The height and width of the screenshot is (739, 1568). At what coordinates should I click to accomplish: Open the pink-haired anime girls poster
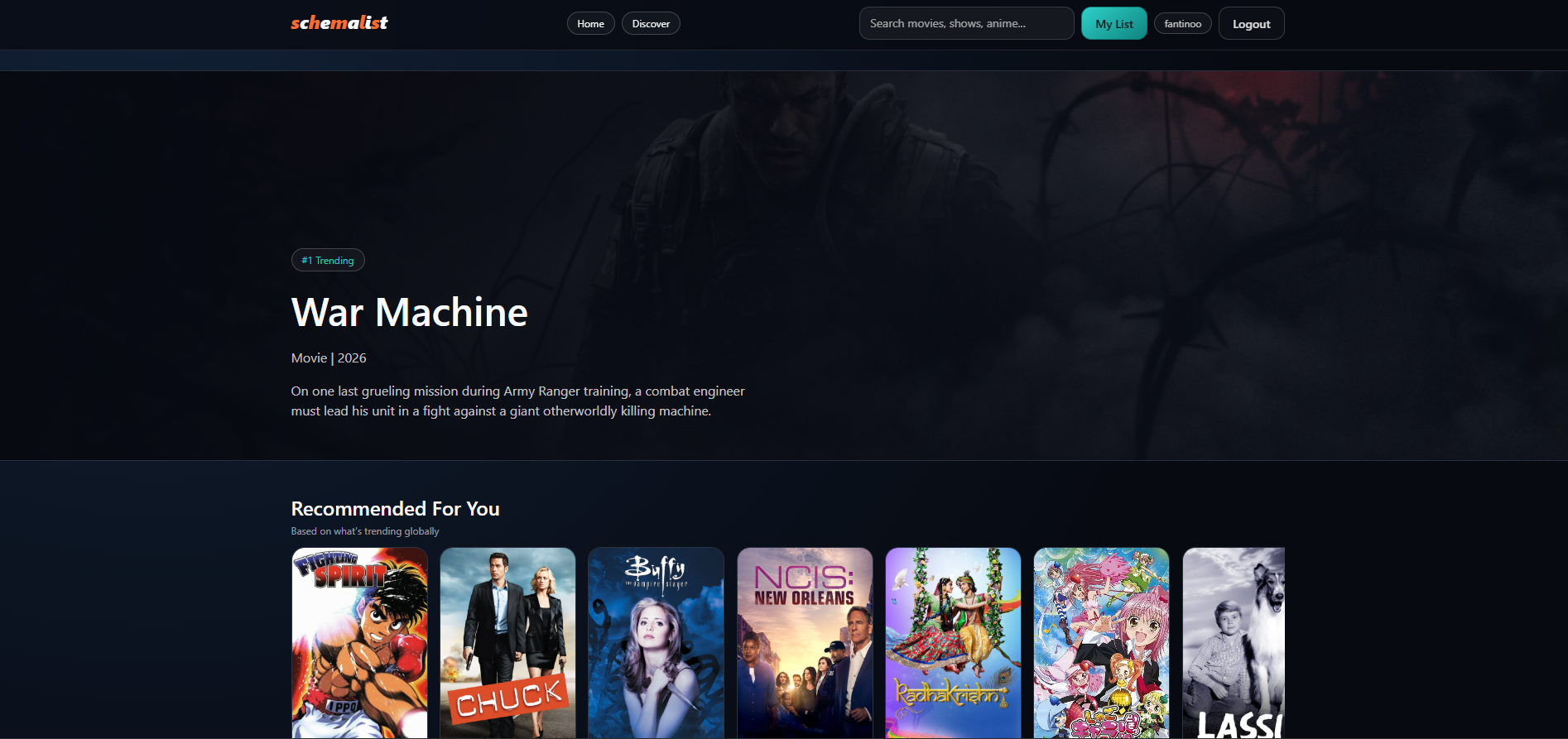tap(1101, 642)
